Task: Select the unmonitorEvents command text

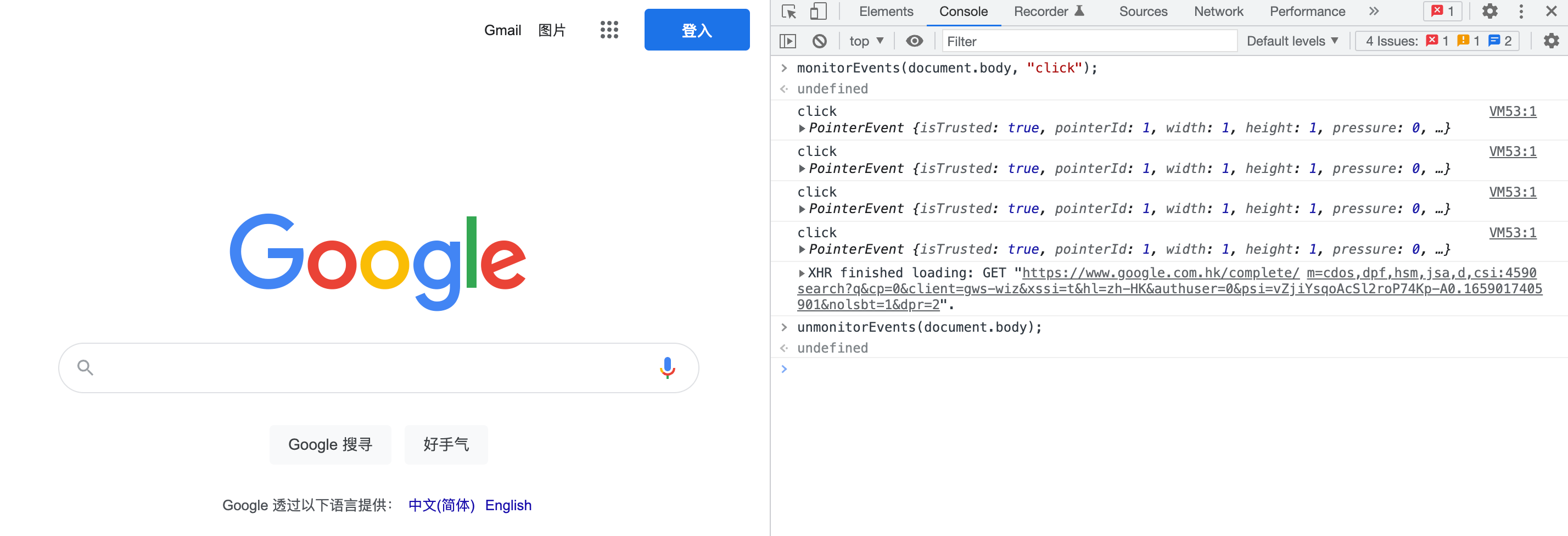Action: point(919,328)
